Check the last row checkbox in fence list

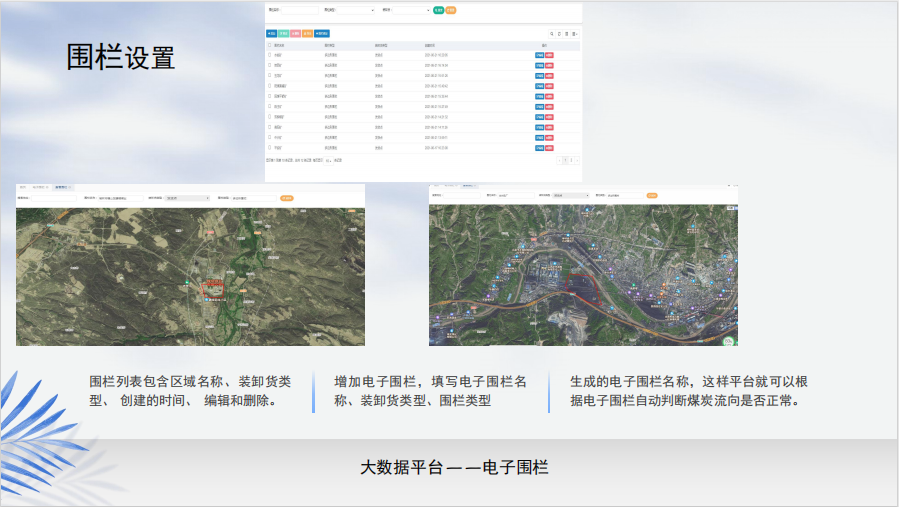point(269,148)
